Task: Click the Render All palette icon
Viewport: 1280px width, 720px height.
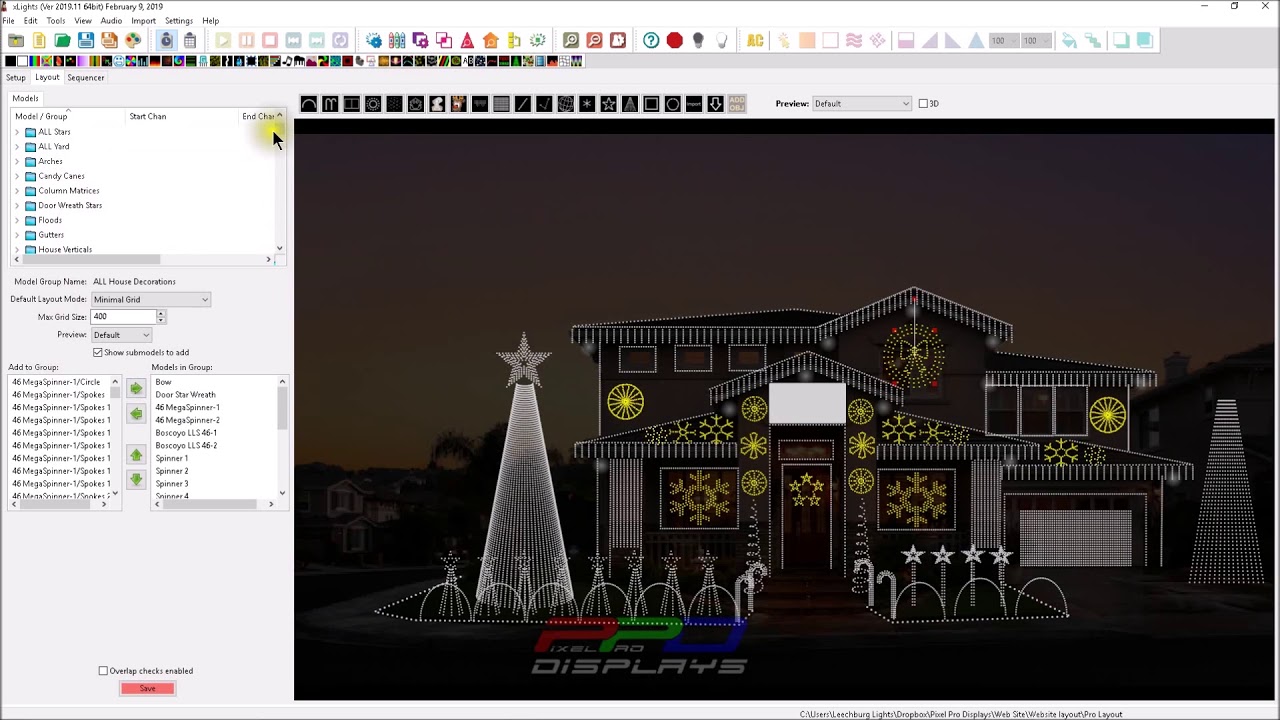Action: (x=133, y=41)
